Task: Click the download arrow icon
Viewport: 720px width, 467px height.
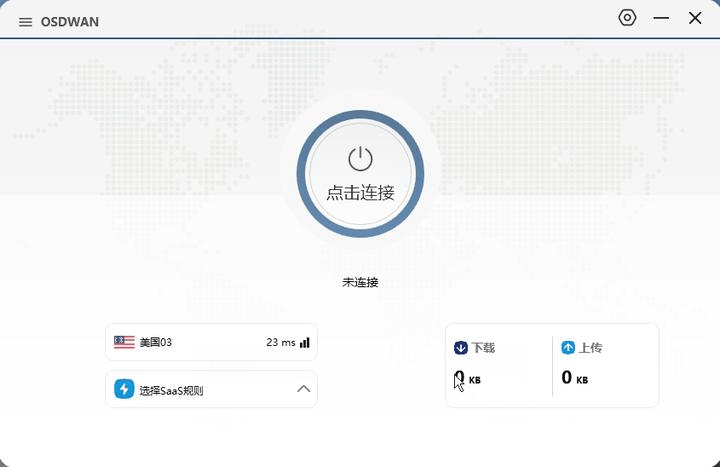Action: click(x=461, y=348)
